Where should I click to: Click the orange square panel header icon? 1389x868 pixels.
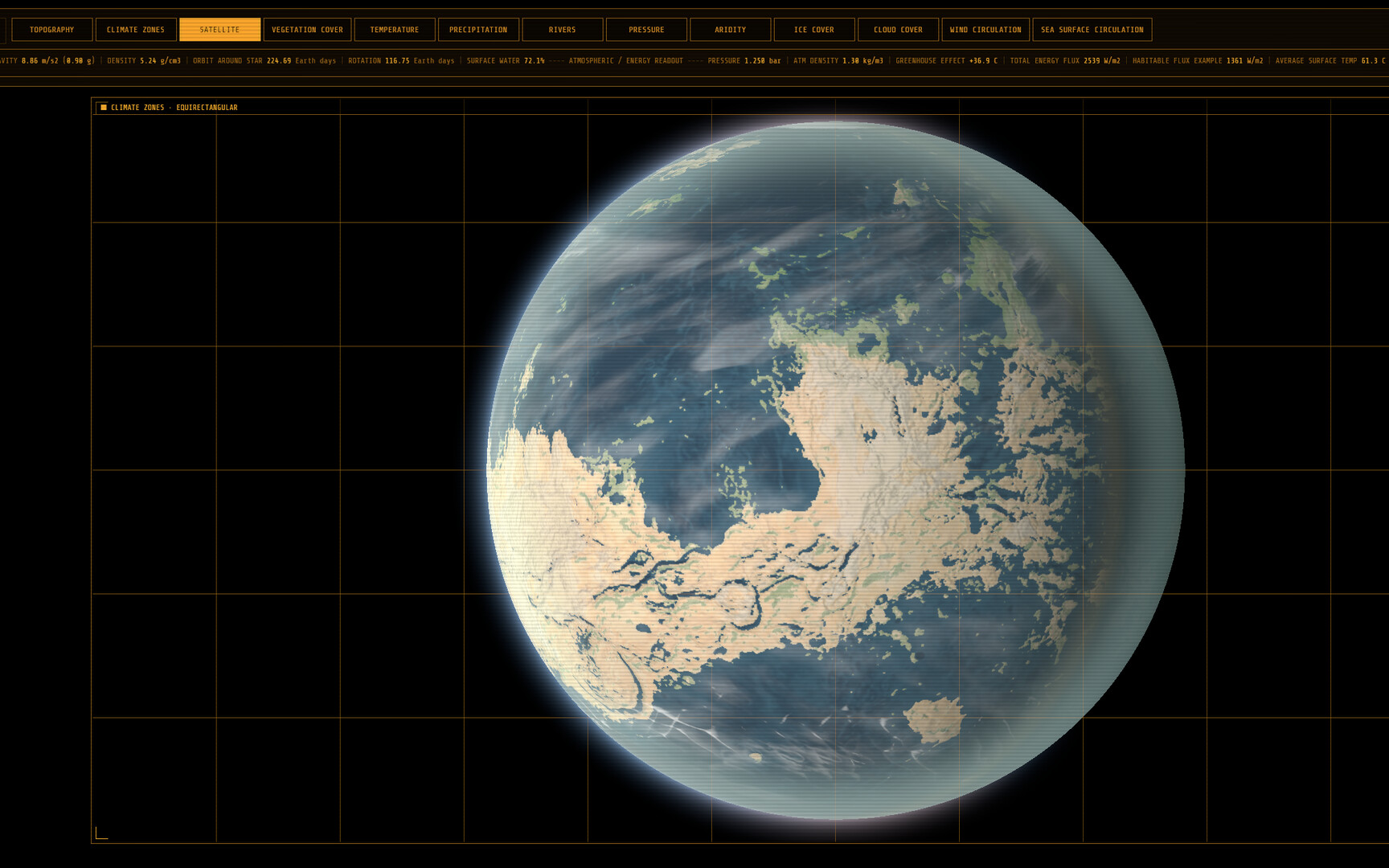pos(104,107)
